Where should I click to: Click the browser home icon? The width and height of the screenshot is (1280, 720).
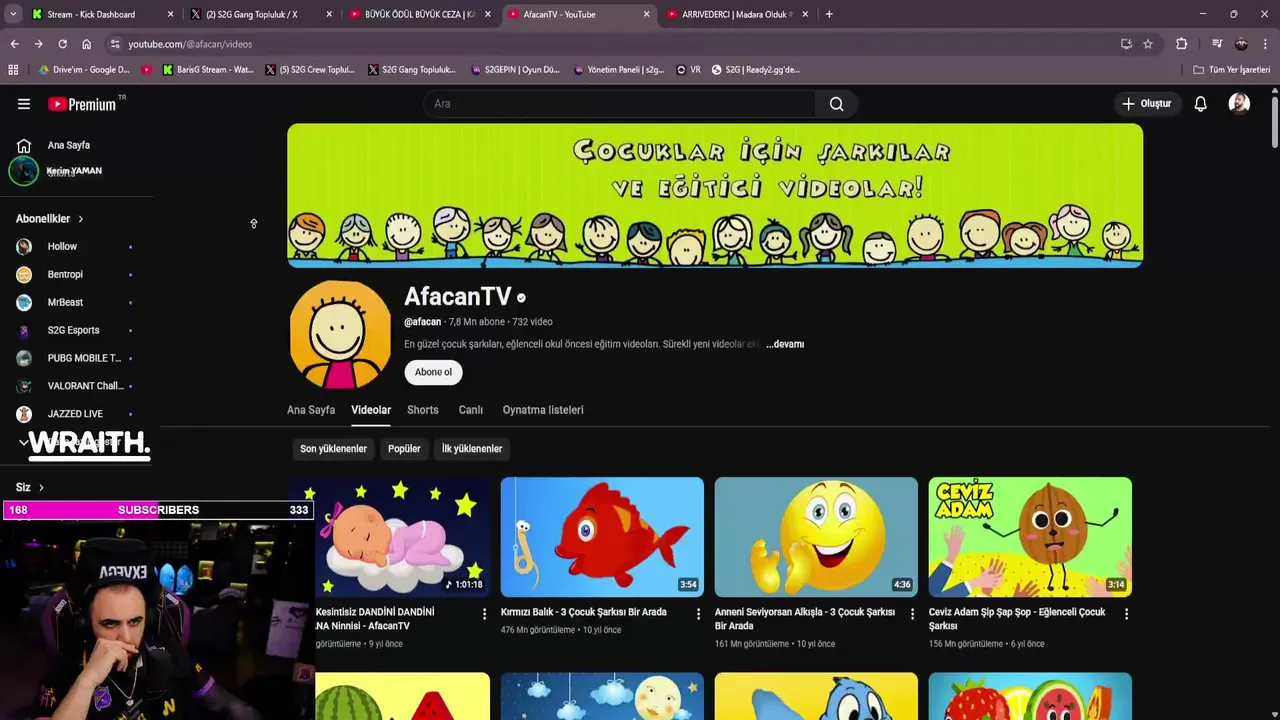point(86,44)
